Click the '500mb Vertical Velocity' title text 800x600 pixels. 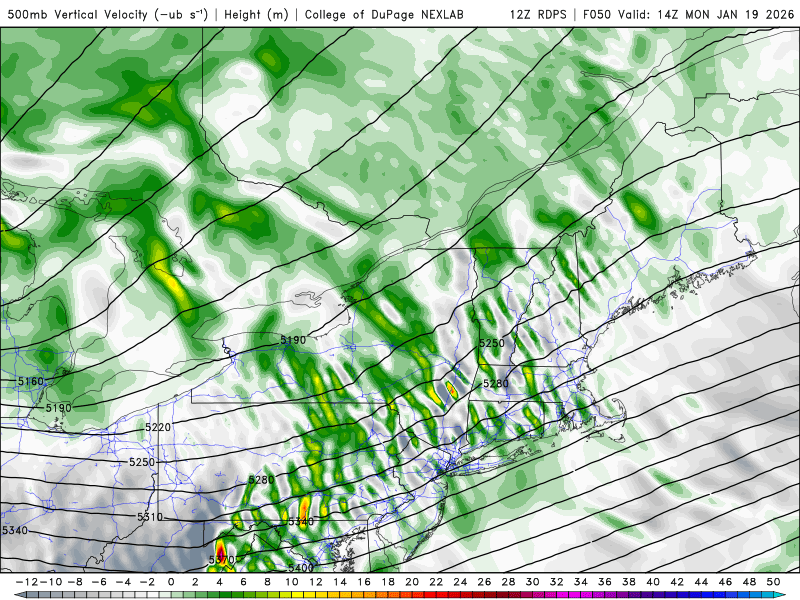pos(78,14)
